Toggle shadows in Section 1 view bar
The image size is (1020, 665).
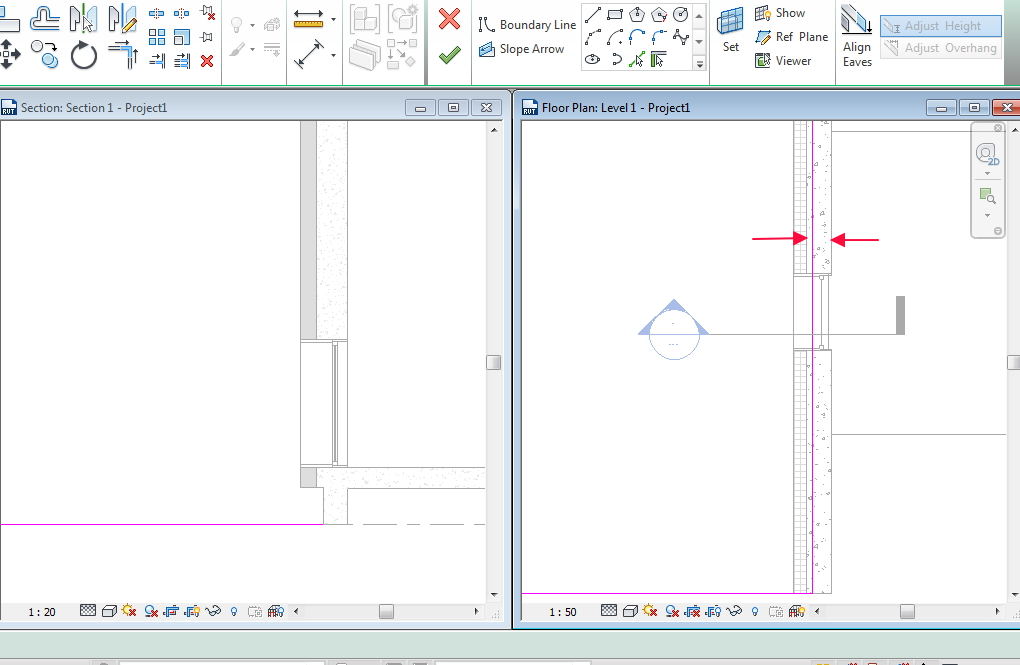pos(151,611)
